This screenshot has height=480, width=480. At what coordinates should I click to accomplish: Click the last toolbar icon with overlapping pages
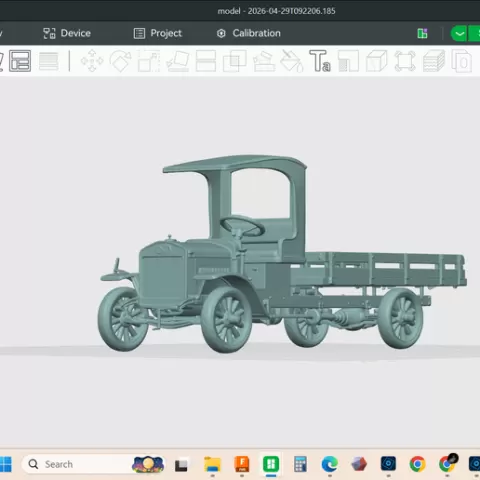(x=461, y=61)
